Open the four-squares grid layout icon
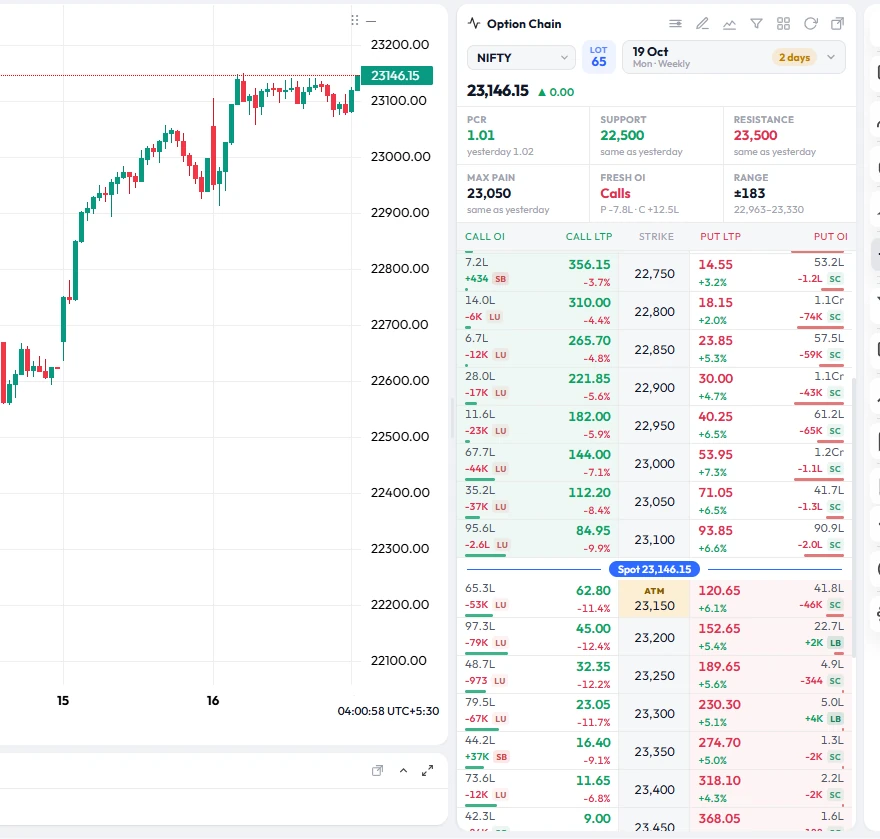 point(783,24)
